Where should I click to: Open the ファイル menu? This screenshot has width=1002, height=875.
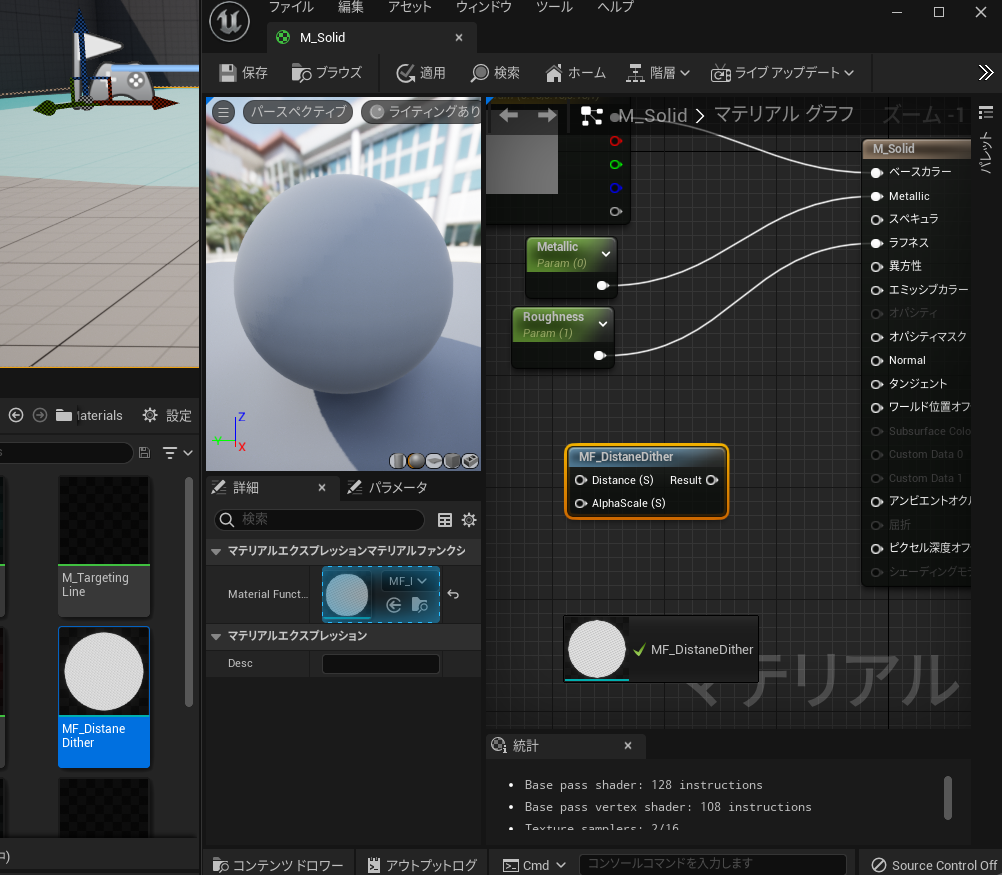(x=291, y=7)
